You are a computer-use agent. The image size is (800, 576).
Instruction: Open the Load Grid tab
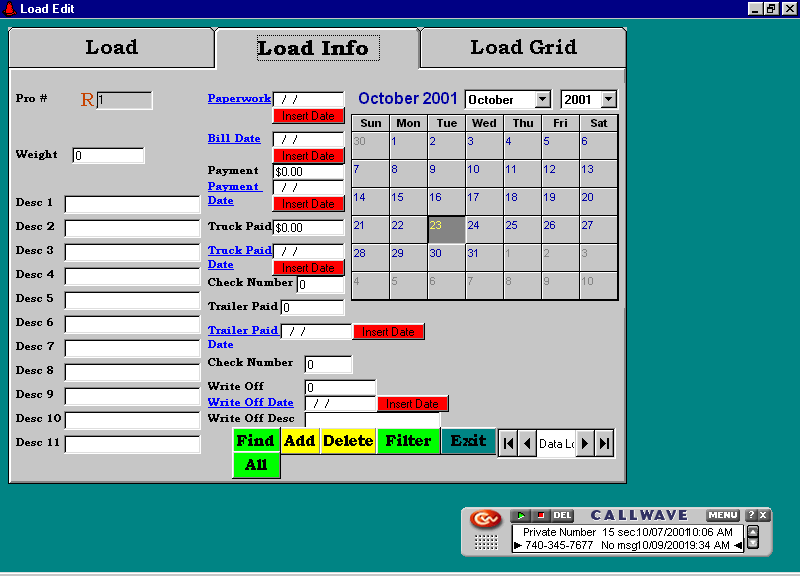click(x=523, y=47)
